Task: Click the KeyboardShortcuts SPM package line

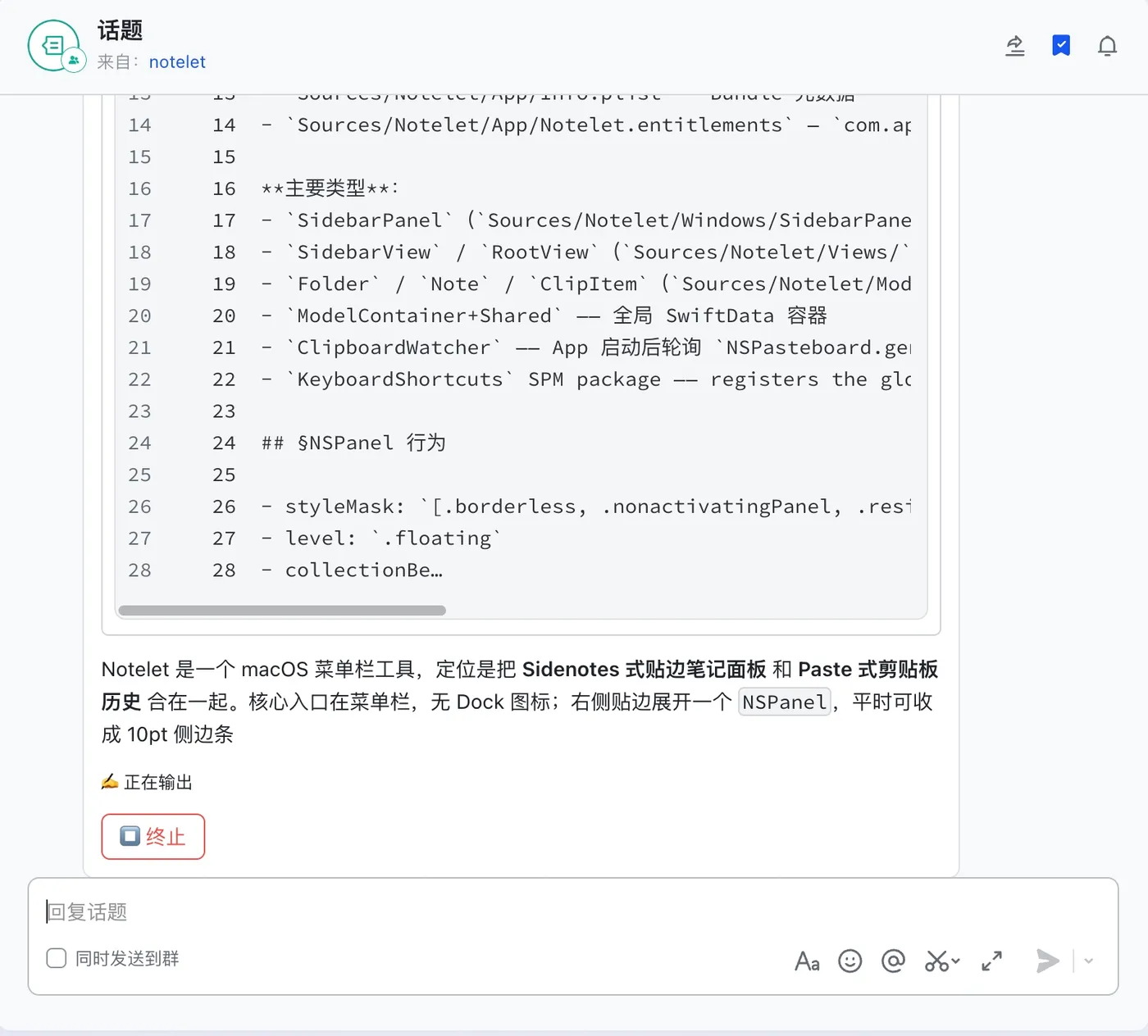Action: pos(585,379)
